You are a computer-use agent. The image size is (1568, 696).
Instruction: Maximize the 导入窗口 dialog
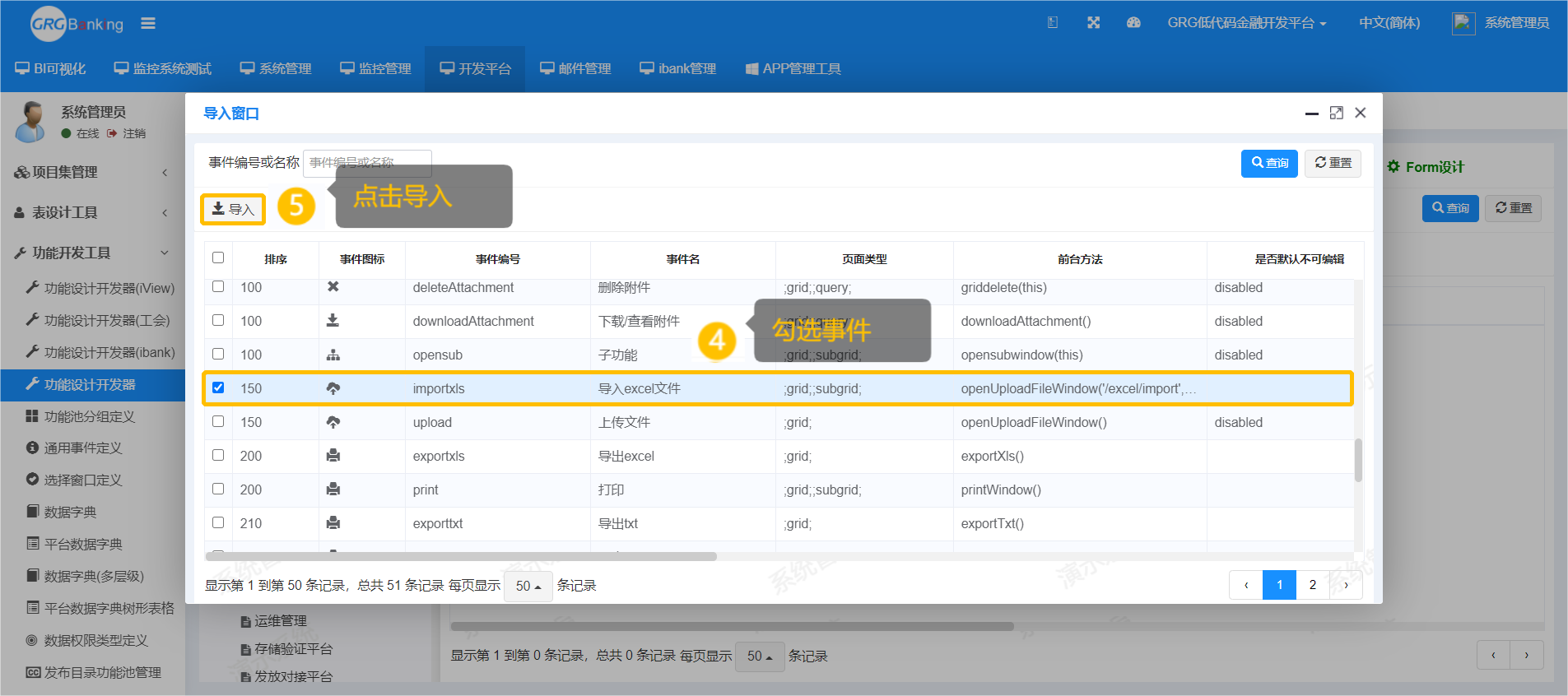tap(1337, 113)
